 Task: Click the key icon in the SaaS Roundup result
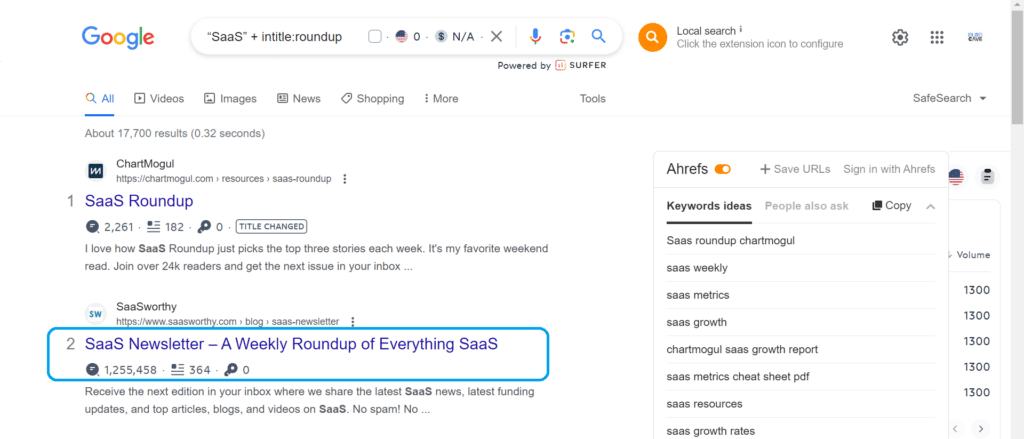204,227
